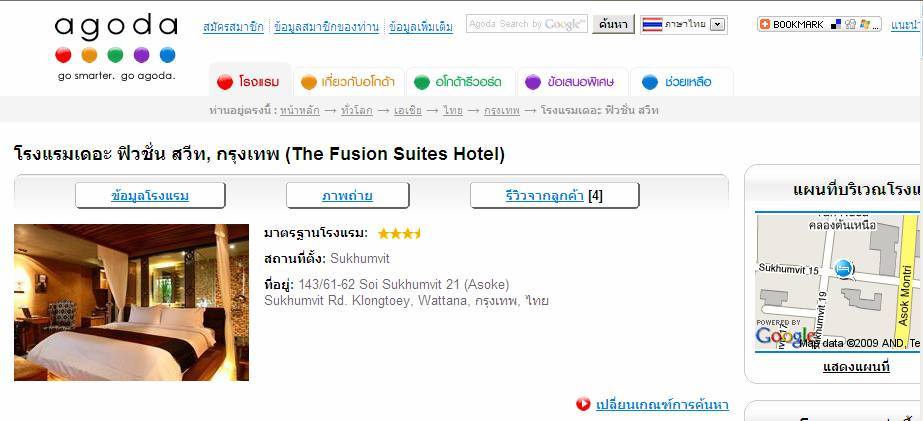View the ภาพถ่าย photos button
923x421 pixels.
click(x=347, y=195)
